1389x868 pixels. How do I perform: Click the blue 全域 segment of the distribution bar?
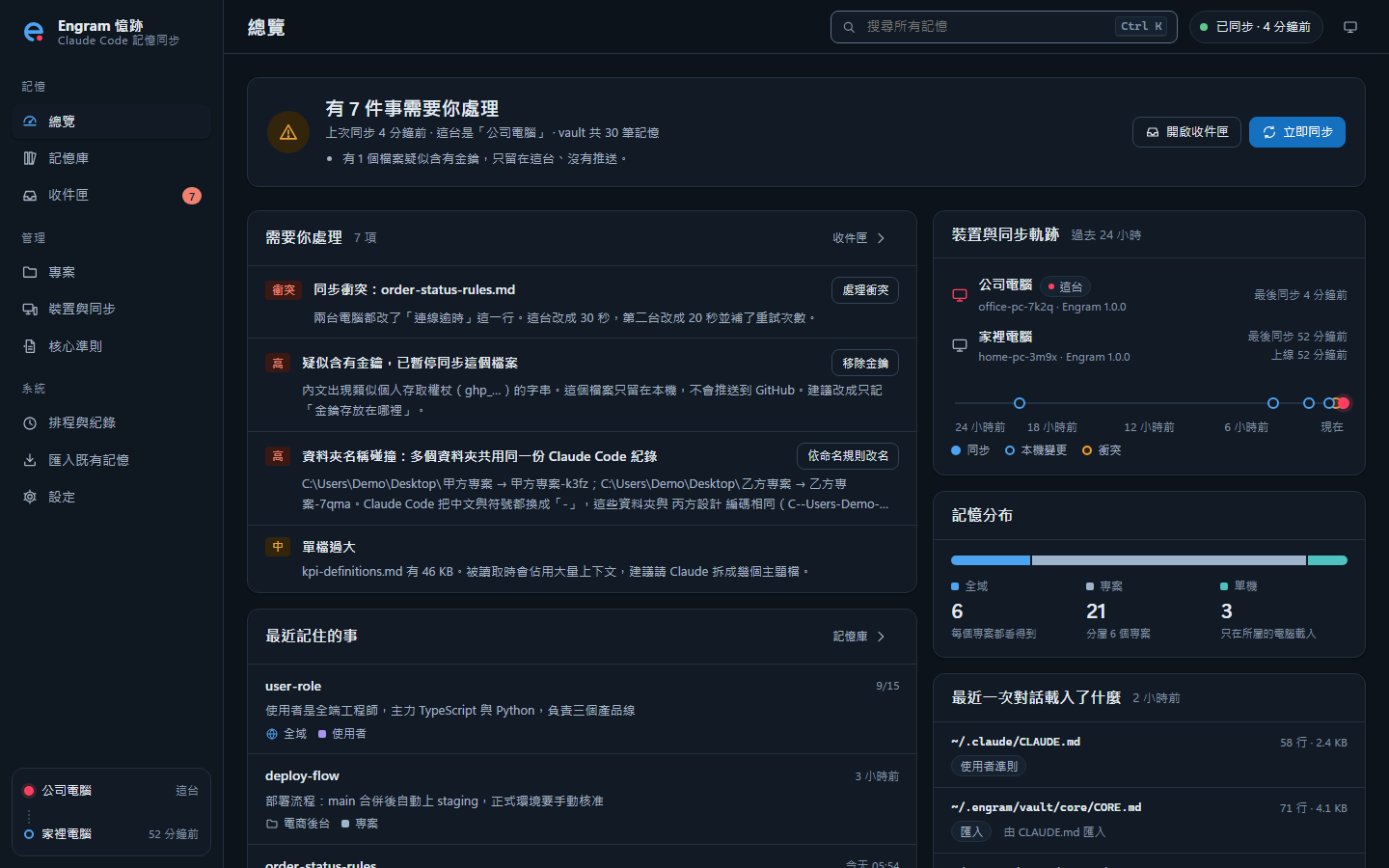991,560
